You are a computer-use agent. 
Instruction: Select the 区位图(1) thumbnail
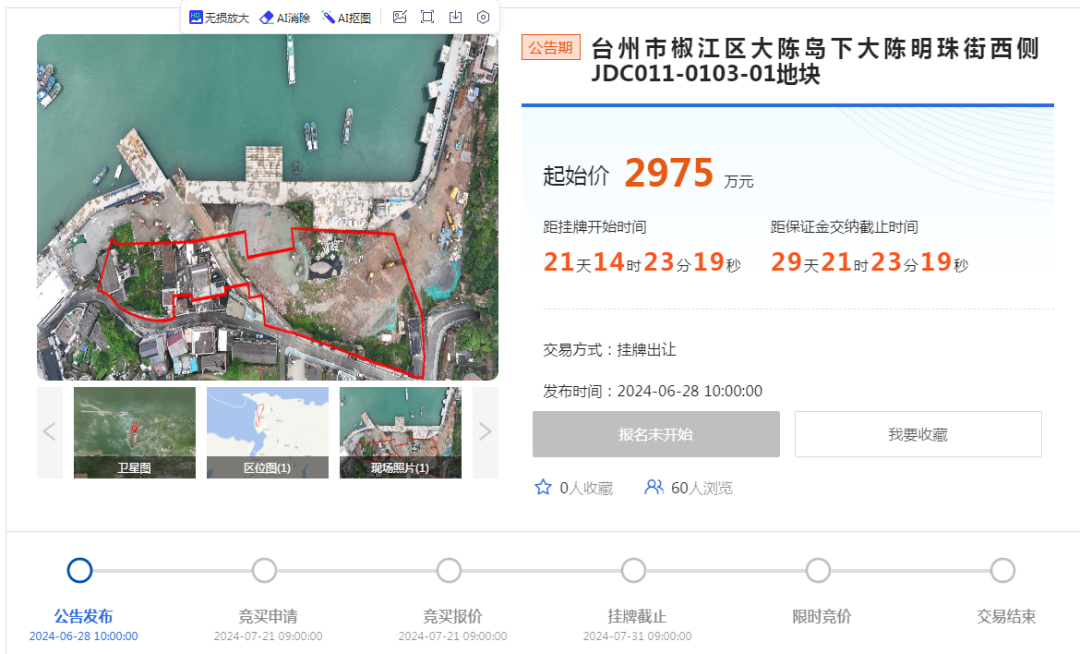click(267, 432)
